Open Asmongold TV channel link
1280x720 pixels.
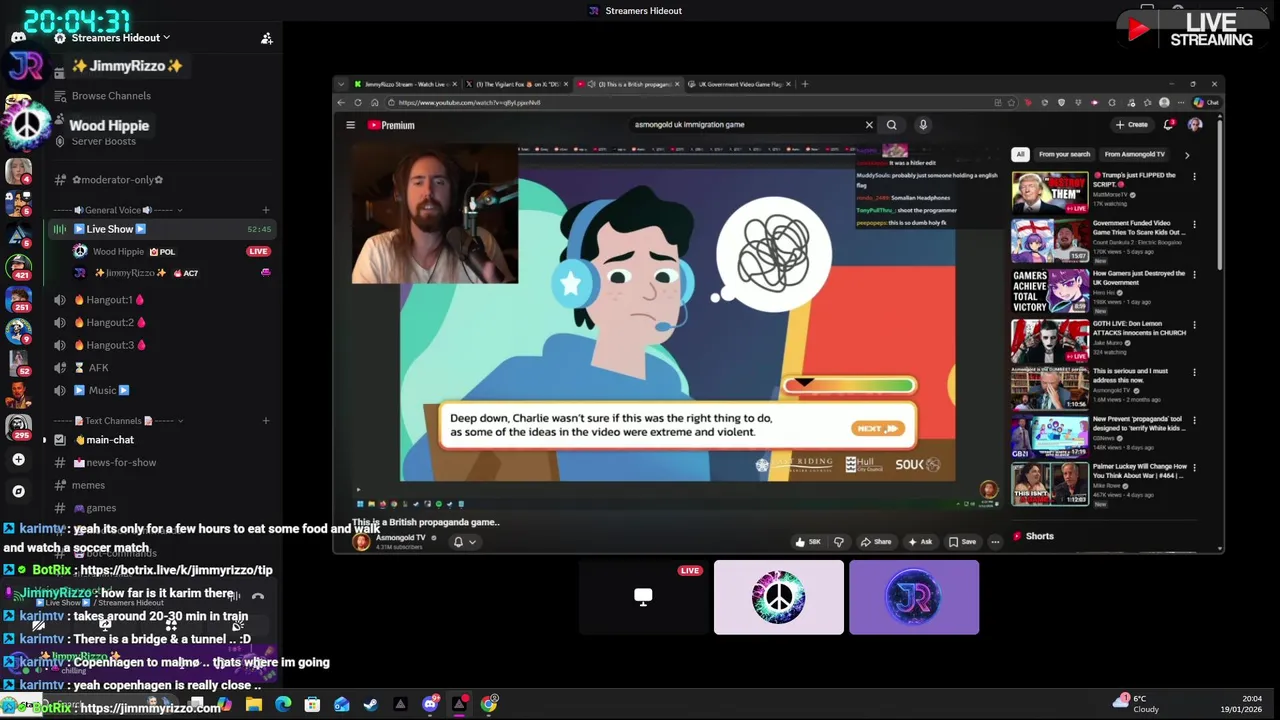(401, 538)
